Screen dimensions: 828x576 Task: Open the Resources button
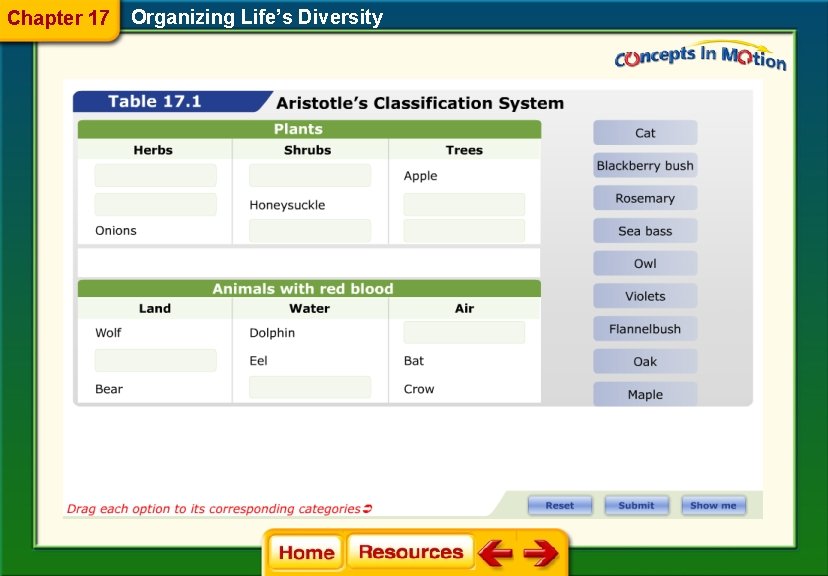(410, 552)
